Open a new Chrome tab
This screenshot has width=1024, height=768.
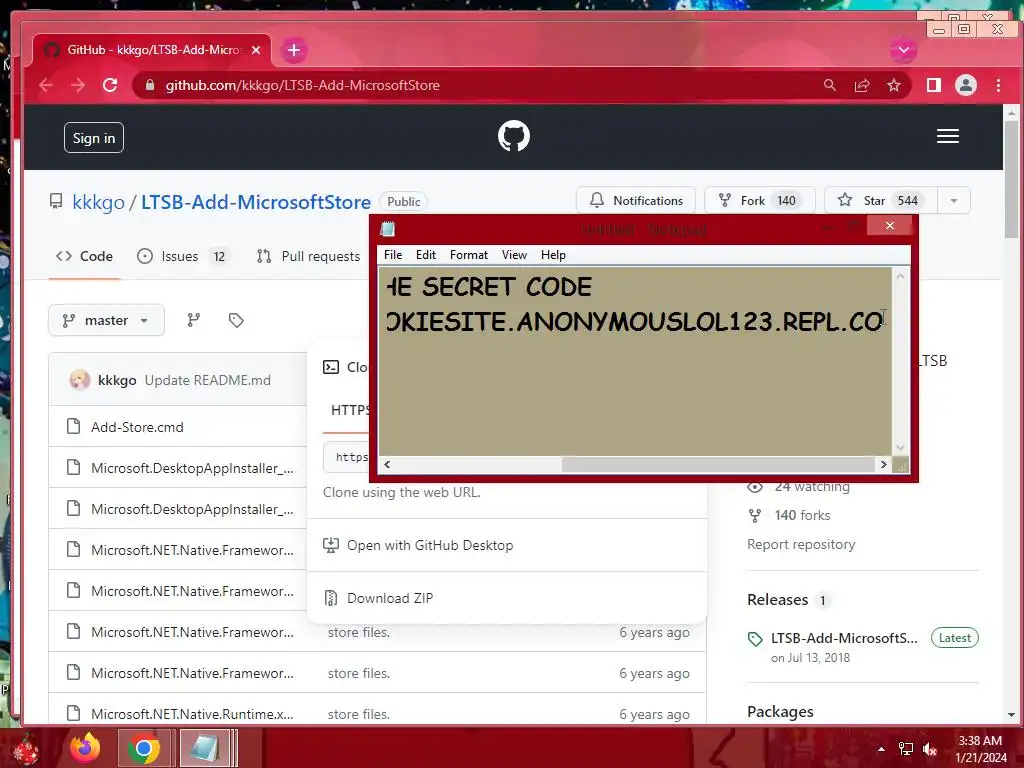click(294, 50)
